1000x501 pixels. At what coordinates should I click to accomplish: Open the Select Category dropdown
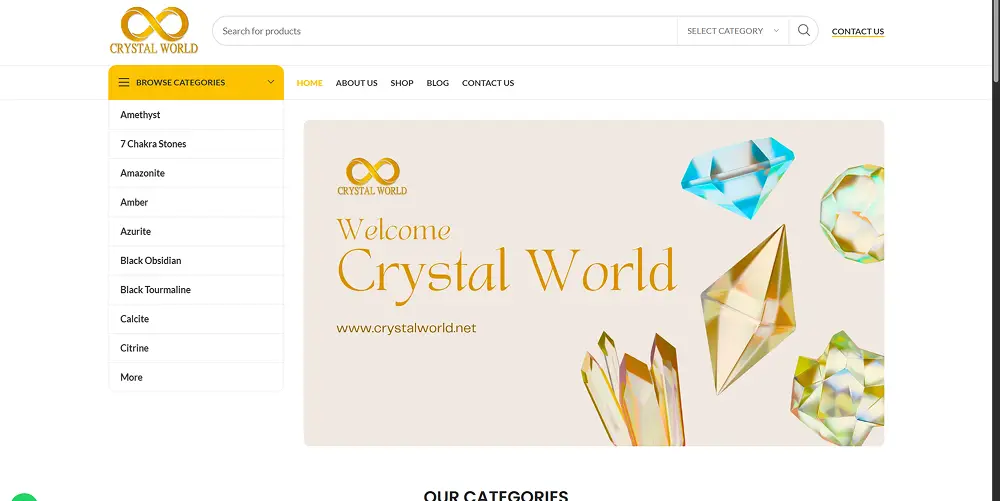coord(733,31)
